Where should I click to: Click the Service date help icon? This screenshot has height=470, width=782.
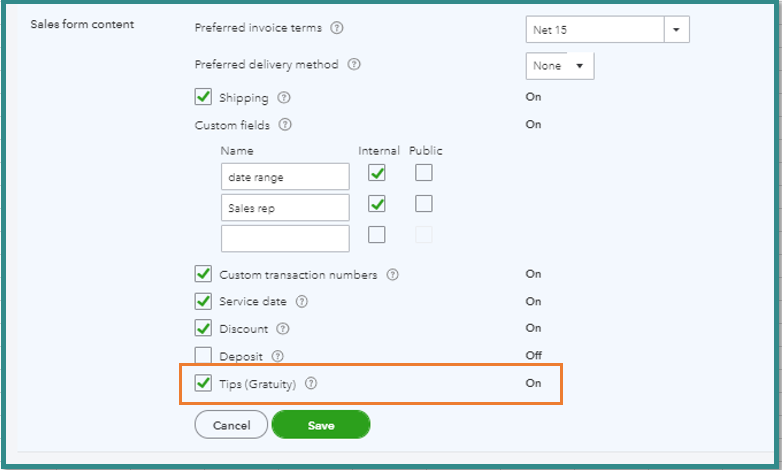302,301
